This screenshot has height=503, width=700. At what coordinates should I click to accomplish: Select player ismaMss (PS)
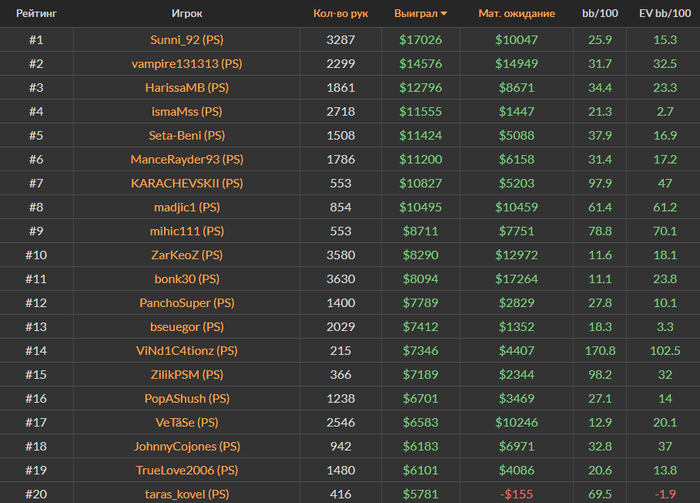(x=187, y=112)
